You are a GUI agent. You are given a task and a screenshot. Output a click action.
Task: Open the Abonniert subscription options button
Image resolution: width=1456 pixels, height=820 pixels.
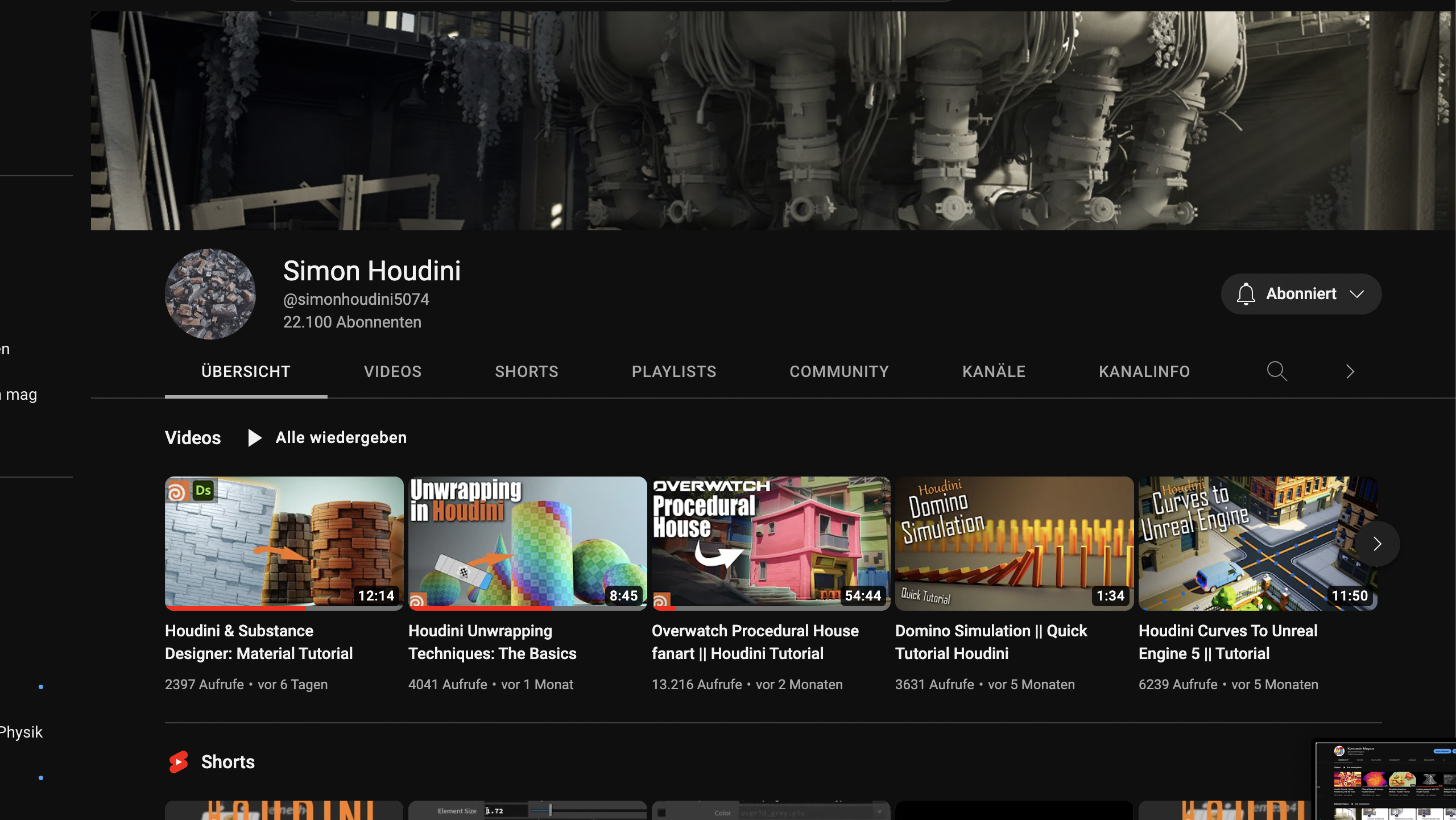pyautogui.click(x=1301, y=294)
